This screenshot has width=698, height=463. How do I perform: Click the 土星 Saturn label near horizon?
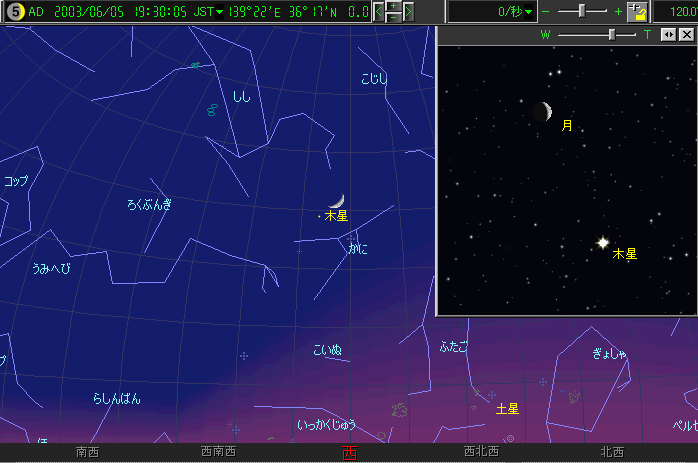click(507, 409)
